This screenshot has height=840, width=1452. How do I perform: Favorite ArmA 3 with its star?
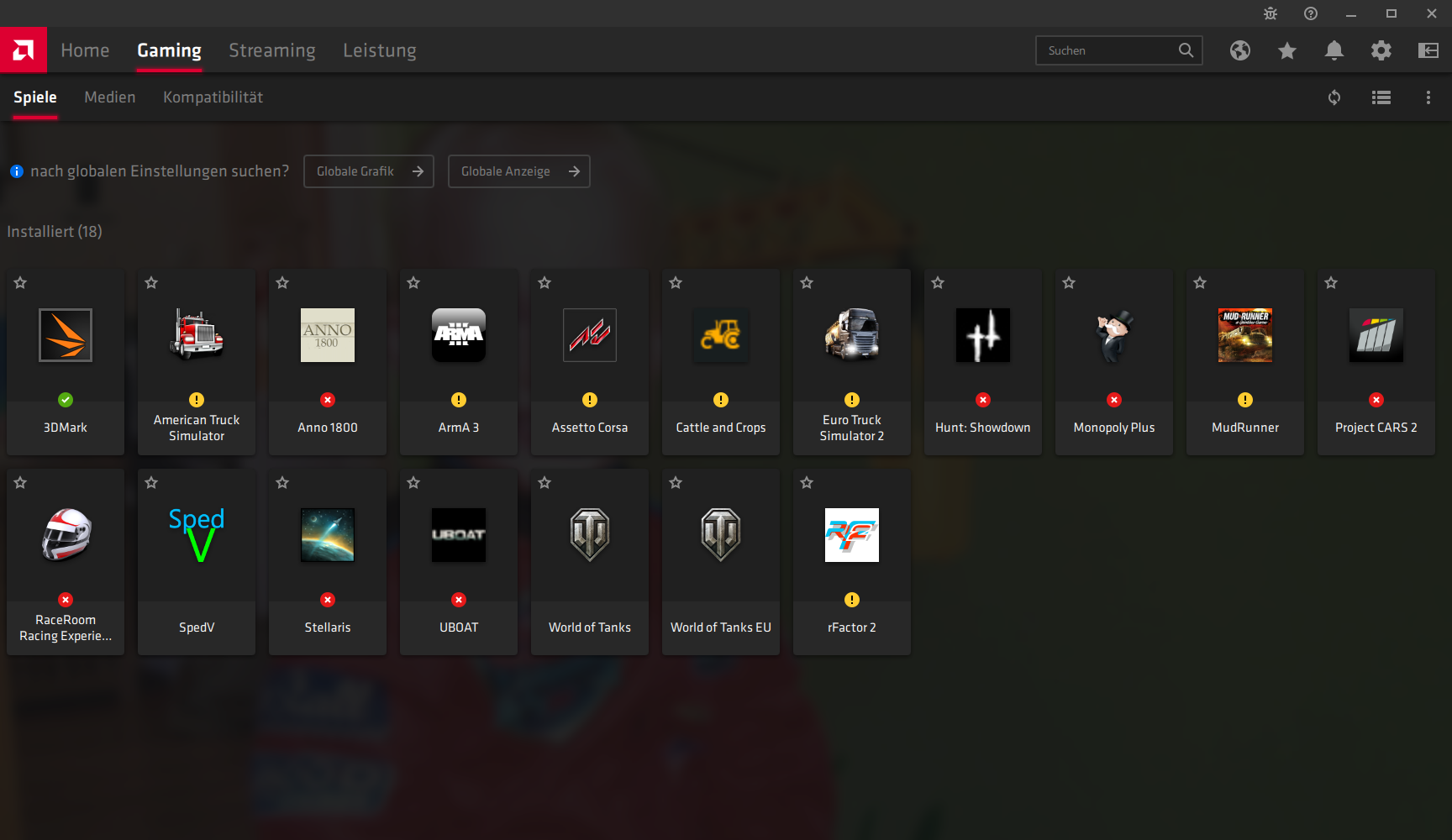click(413, 283)
